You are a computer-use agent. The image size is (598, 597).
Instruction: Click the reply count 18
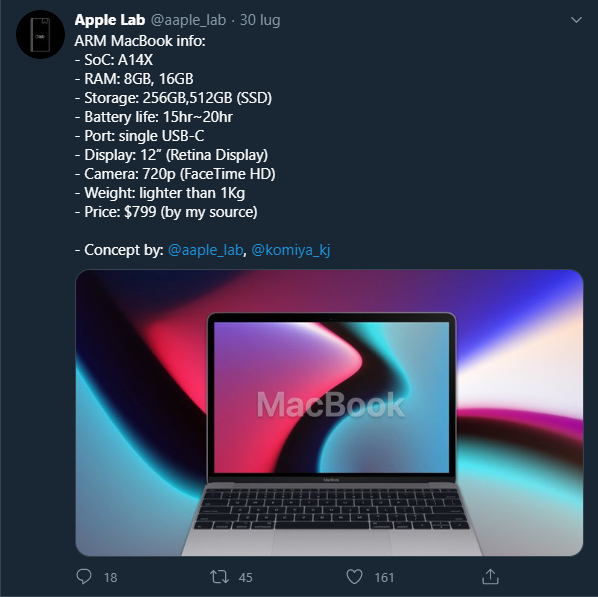click(111, 578)
